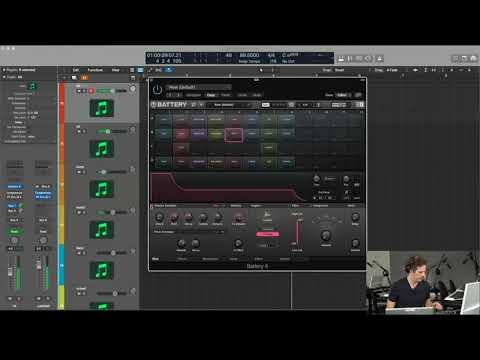The height and width of the screenshot is (360, 480).
Task: Click the fifth track pan knob
Action: [133, 251]
